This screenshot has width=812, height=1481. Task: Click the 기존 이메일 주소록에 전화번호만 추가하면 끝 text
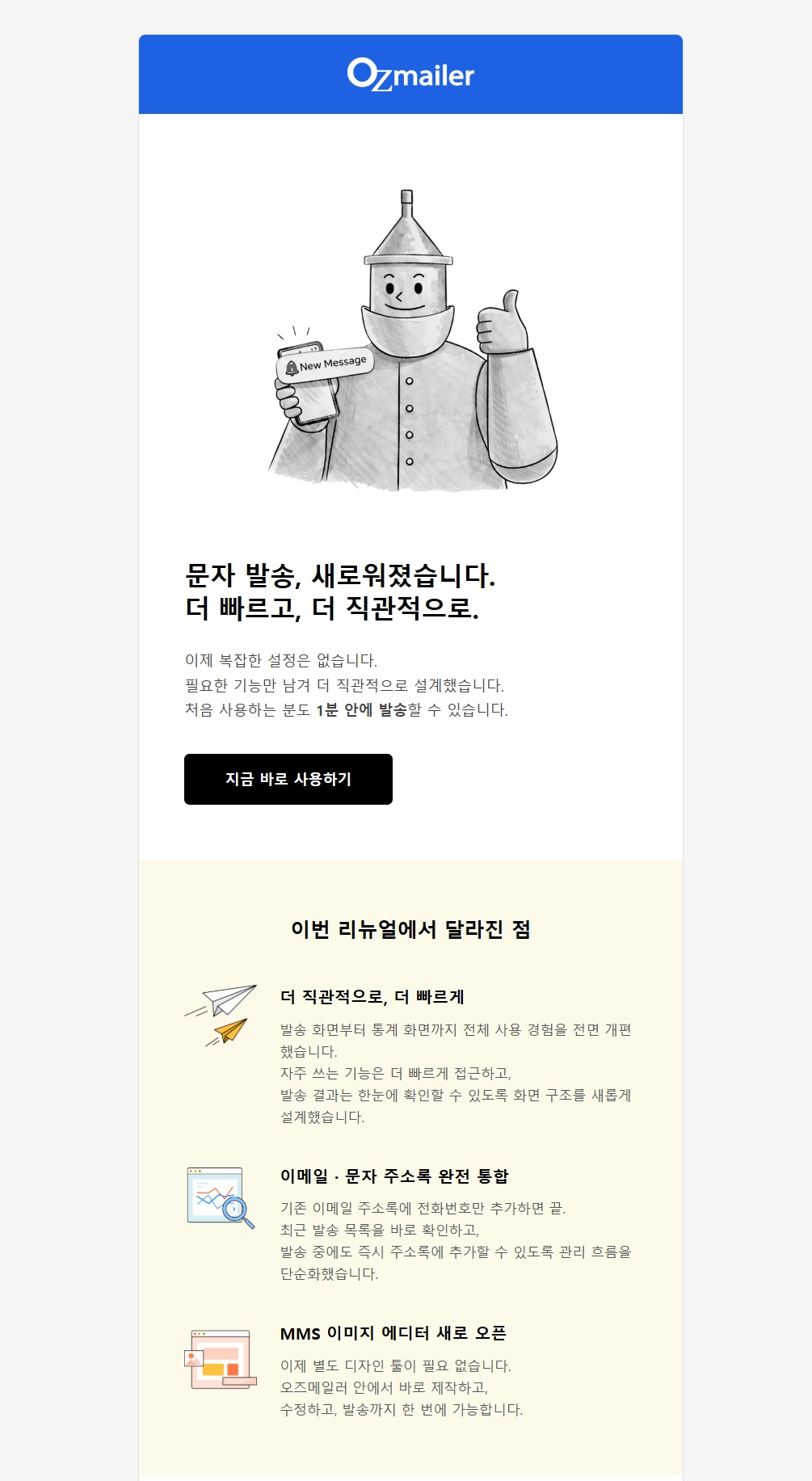423,1208
